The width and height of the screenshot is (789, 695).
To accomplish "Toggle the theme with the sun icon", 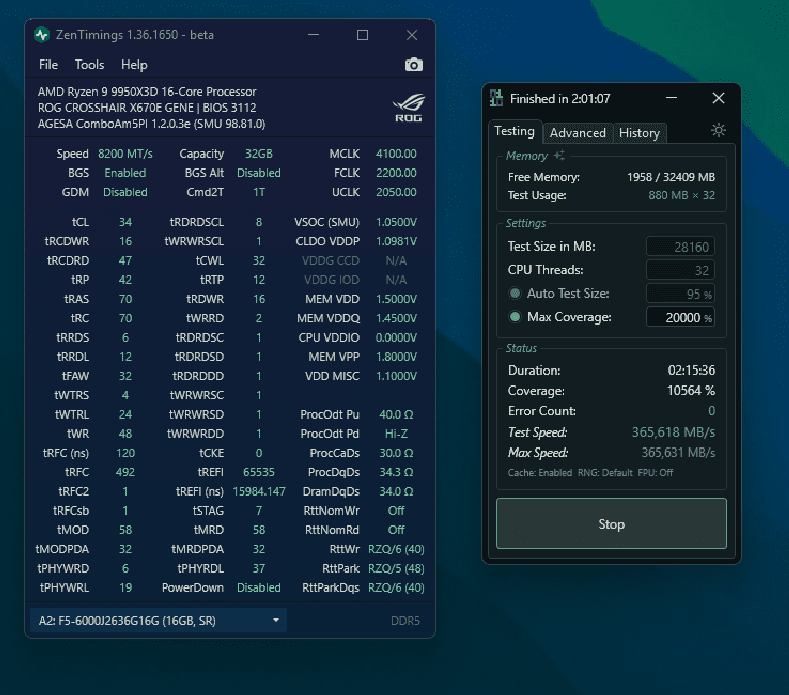I will tap(718, 130).
